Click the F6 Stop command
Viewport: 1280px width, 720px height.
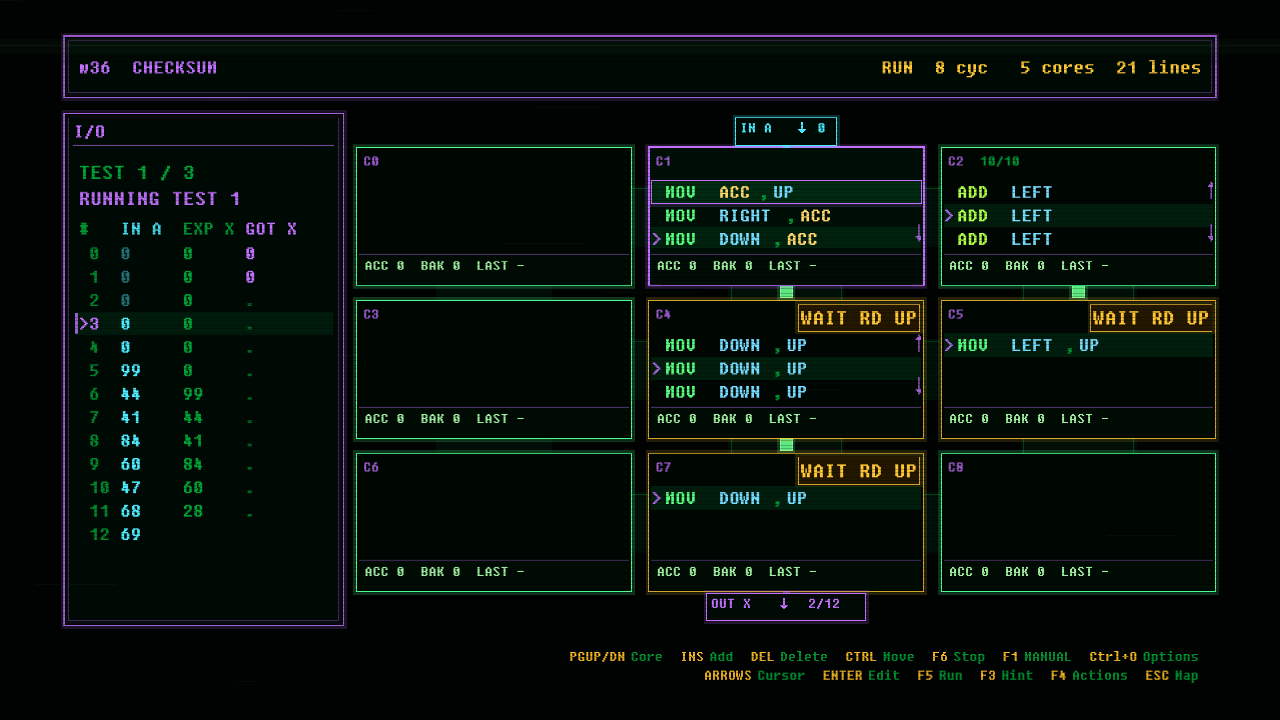958,657
